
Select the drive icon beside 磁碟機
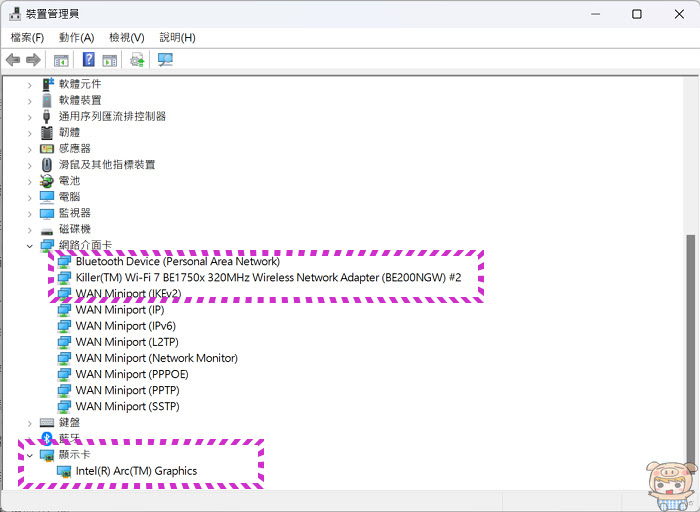[x=47, y=230]
